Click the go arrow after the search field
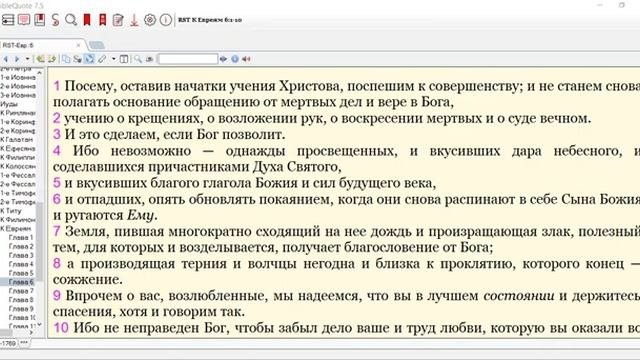Screen dimensions: 640x360 (223, 59)
